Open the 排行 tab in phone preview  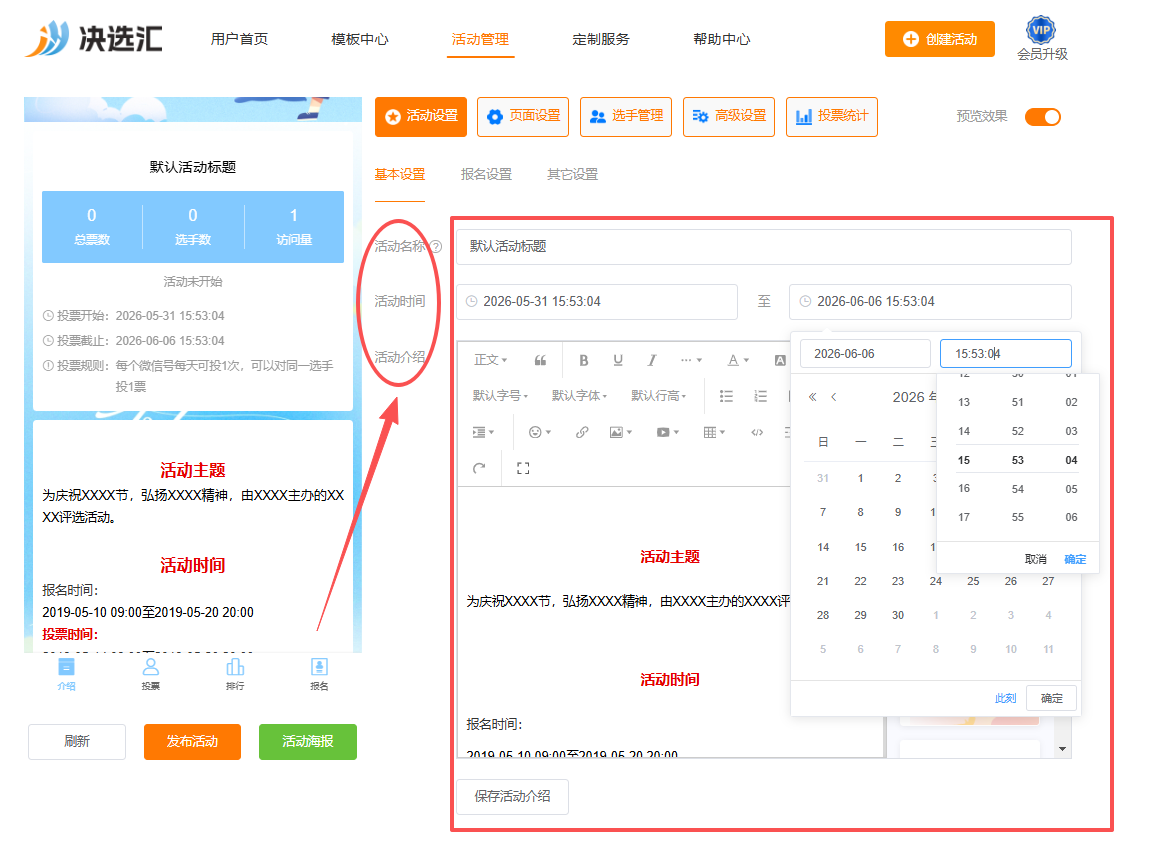[x=235, y=674]
